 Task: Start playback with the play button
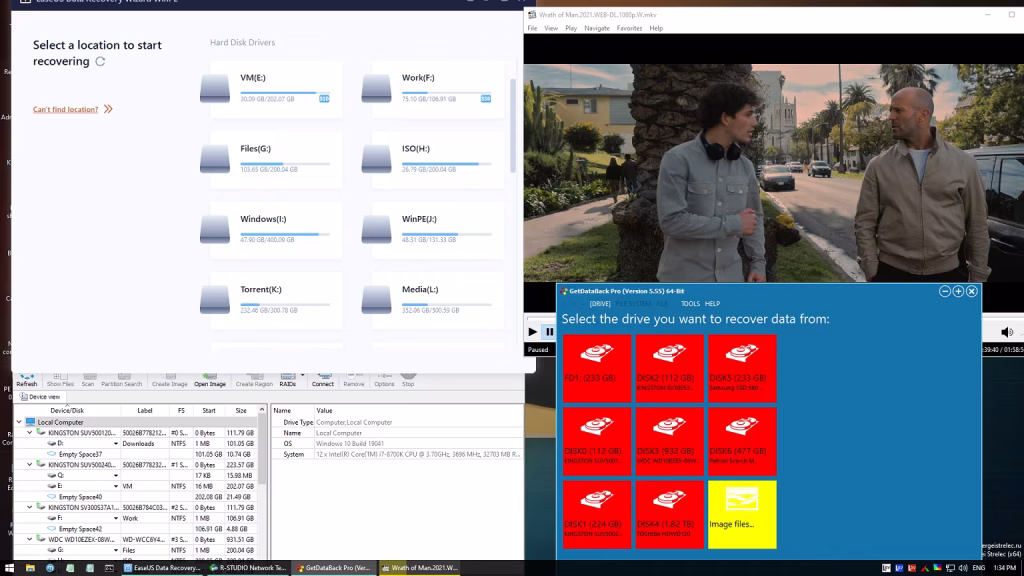(x=532, y=332)
